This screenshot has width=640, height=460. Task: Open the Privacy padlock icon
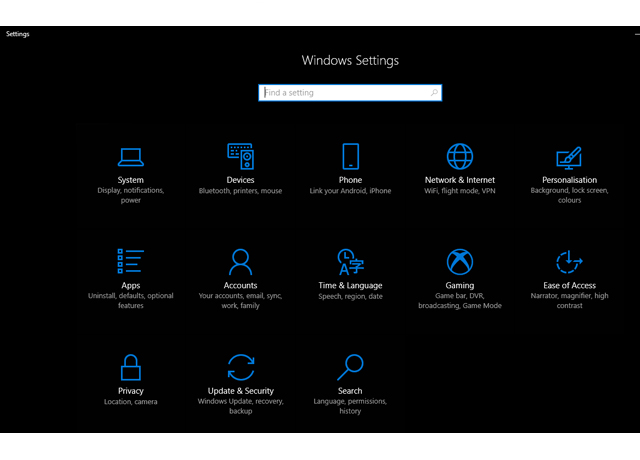point(131,367)
